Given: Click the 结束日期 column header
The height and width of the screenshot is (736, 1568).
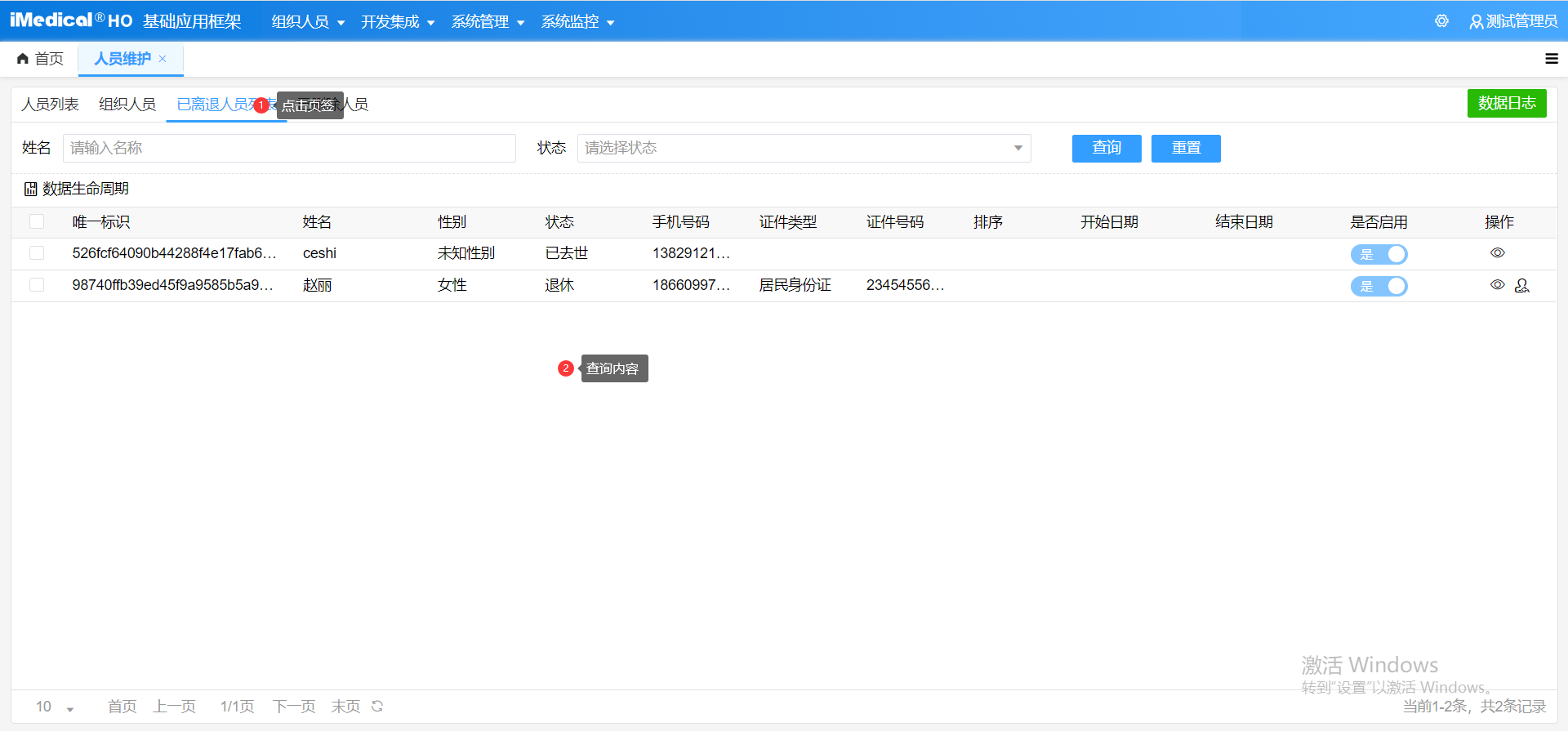Looking at the screenshot, I should tap(1244, 222).
